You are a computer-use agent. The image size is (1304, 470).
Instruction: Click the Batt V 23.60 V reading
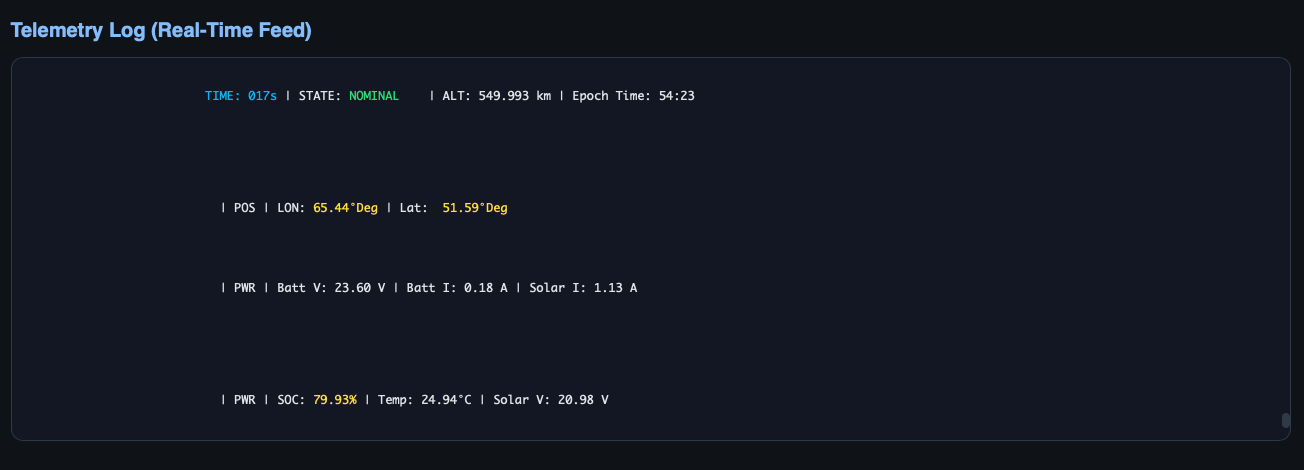pyautogui.click(x=324, y=288)
